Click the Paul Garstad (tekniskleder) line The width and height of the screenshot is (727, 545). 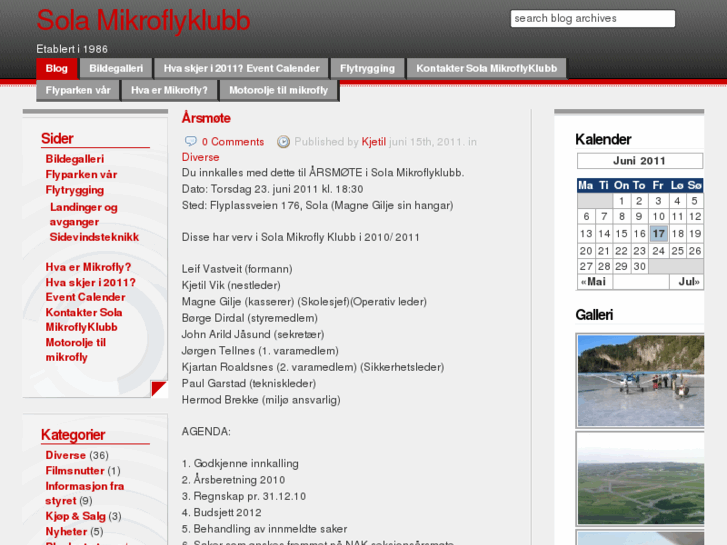[249, 384]
